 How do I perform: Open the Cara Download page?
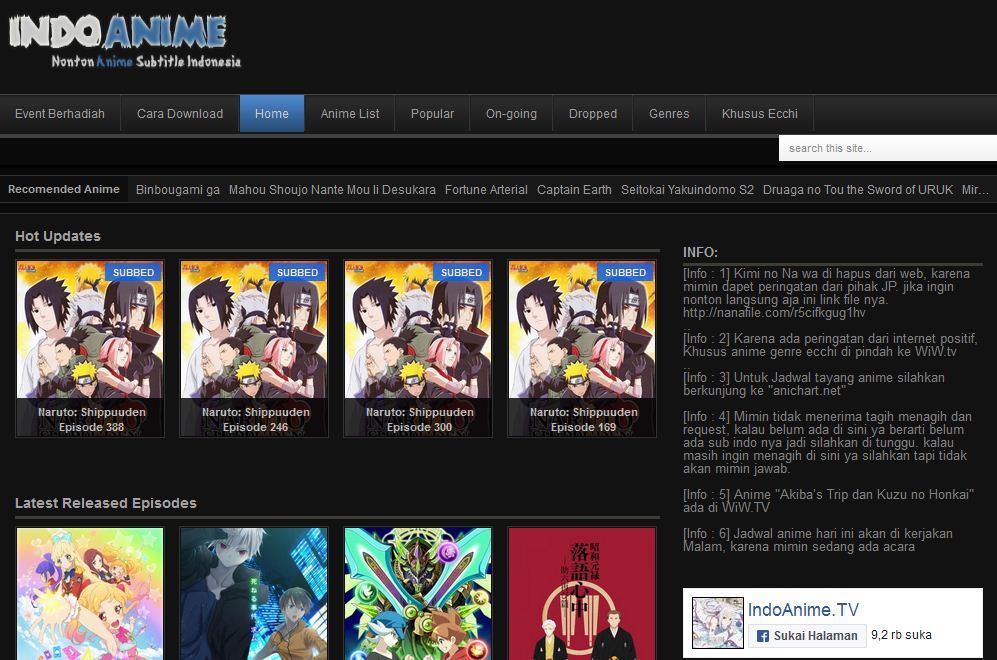[x=180, y=114]
